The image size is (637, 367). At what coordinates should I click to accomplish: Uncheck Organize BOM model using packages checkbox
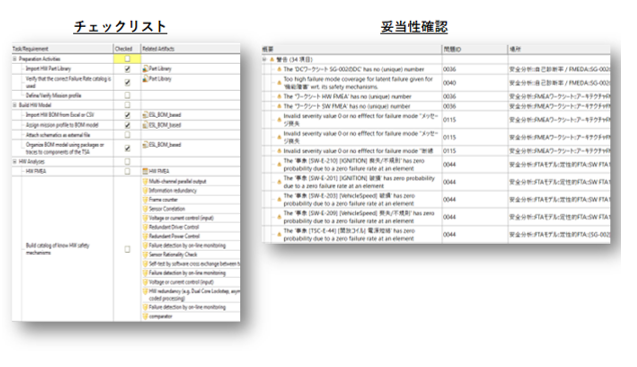[x=127, y=148]
